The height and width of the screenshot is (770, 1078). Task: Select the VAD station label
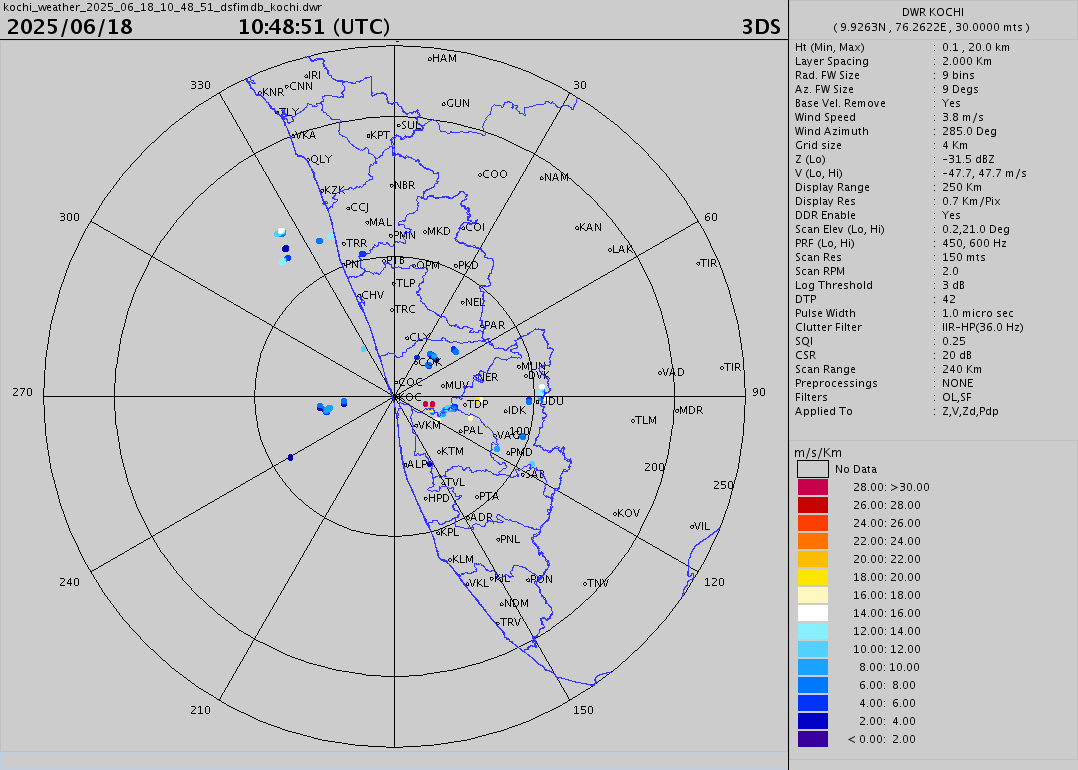(673, 372)
